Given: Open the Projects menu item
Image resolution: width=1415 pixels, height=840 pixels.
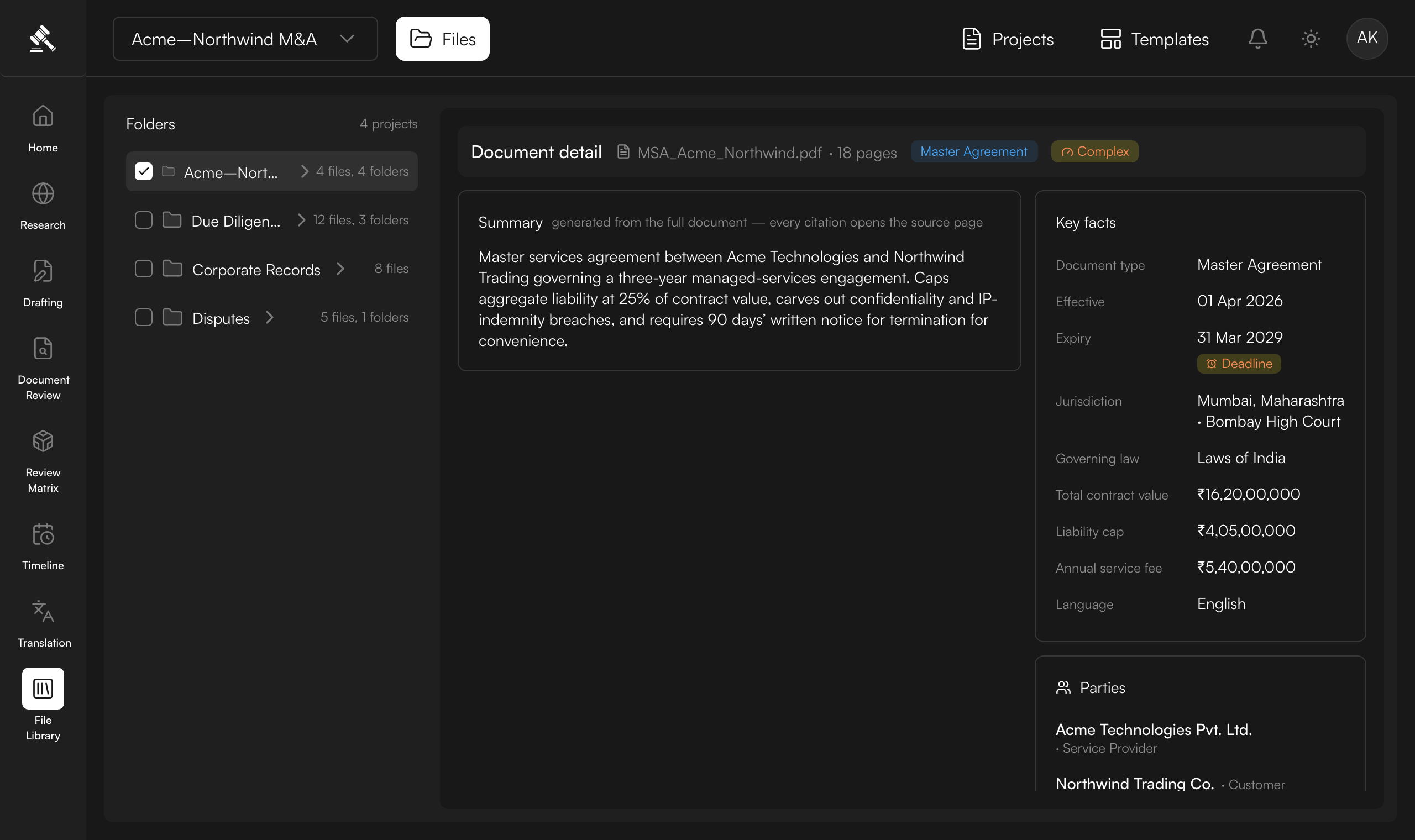Looking at the screenshot, I should tap(1008, 39).
